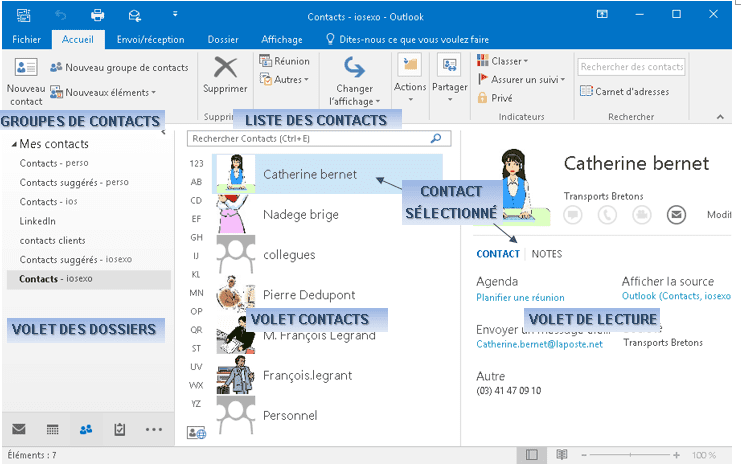Click the Catherine.bernet@laposte.net link

pyautogui.click(x=539, y=344)
